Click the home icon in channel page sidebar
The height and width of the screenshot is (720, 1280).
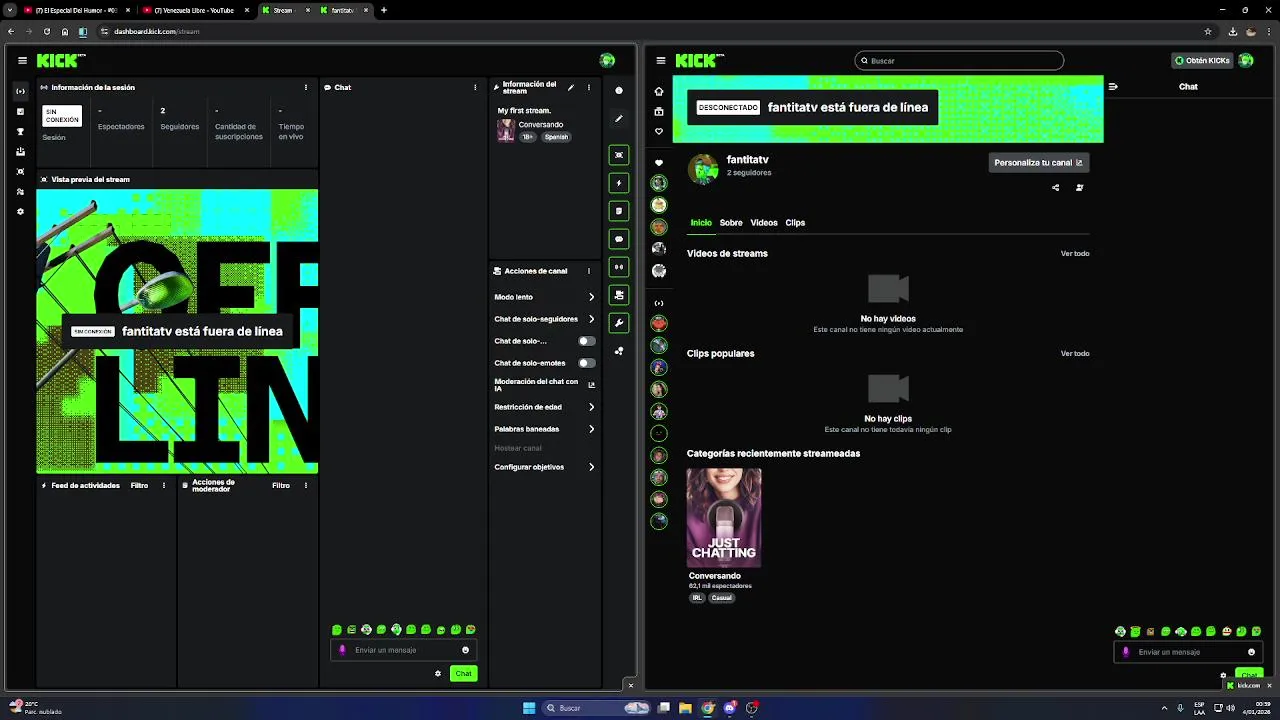click(x=658, y=91)
